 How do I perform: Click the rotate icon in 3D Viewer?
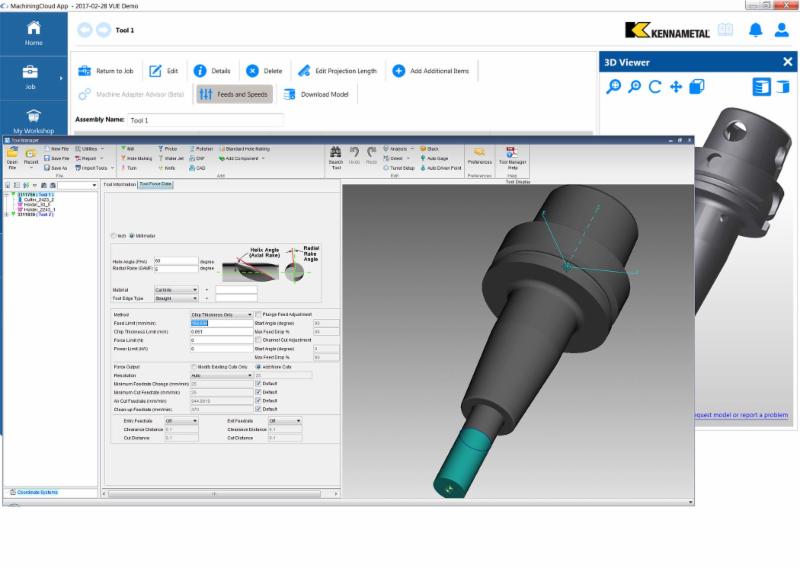[x=655, y=87]
